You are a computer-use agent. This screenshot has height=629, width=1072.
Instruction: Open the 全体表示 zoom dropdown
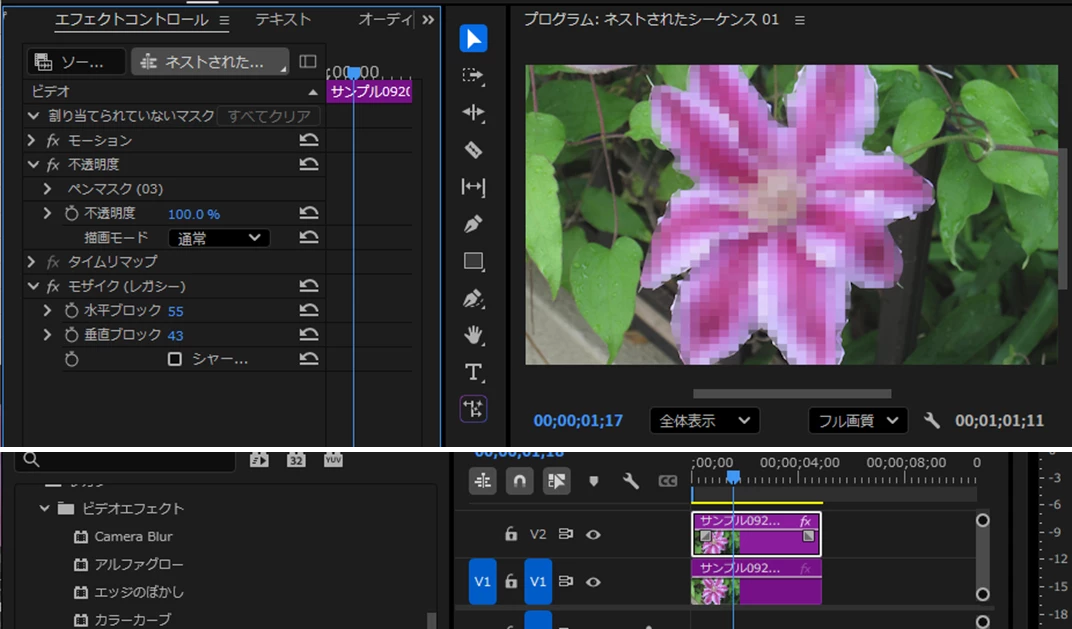tap(705, 420)
